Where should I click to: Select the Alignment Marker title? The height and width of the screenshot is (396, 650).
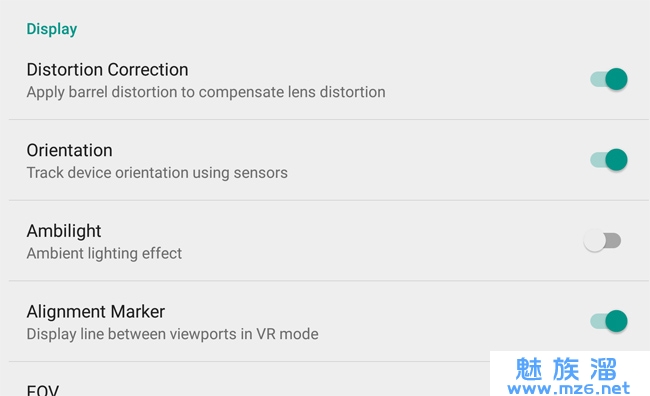(x=96, y=311)
